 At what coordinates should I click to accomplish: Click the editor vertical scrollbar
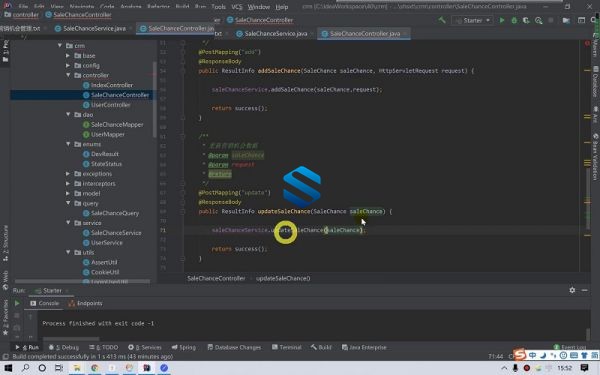coord(587,199)
